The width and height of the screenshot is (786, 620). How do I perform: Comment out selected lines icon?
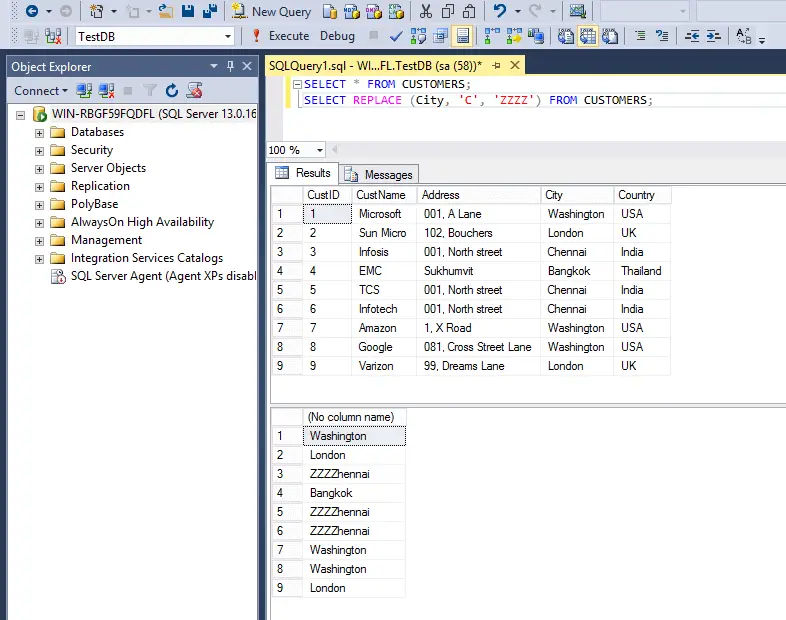click(640, 36)
